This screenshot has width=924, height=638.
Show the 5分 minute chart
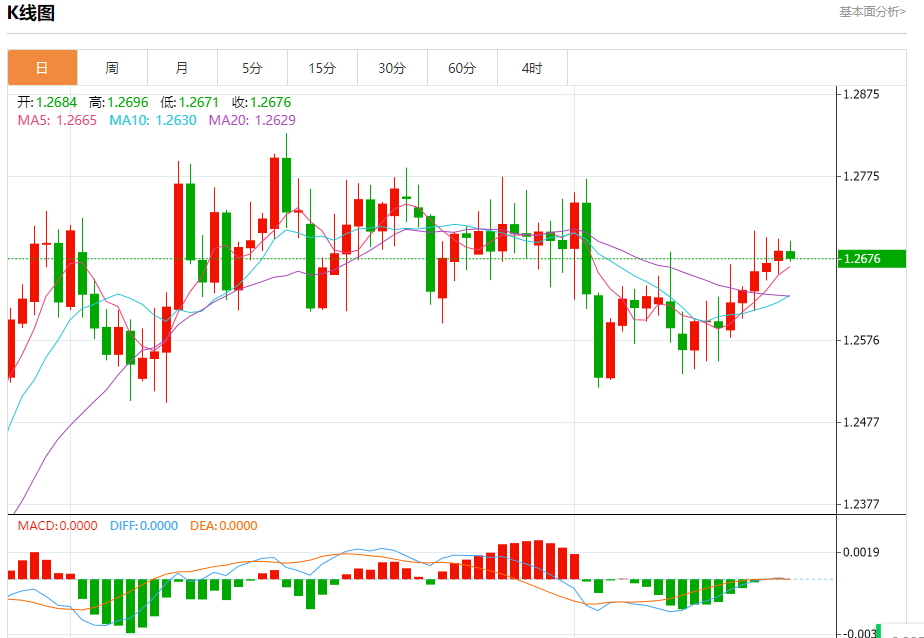252,68
